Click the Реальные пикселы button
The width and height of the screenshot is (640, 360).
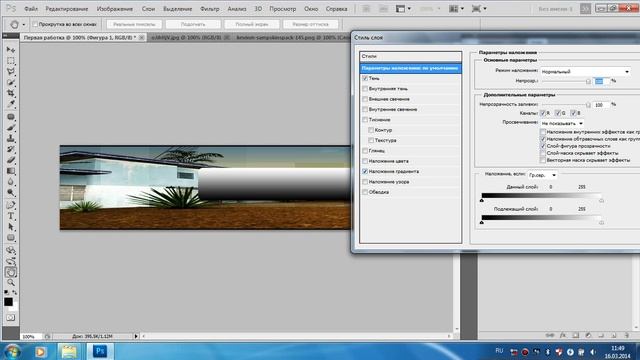tap(134, 24)
